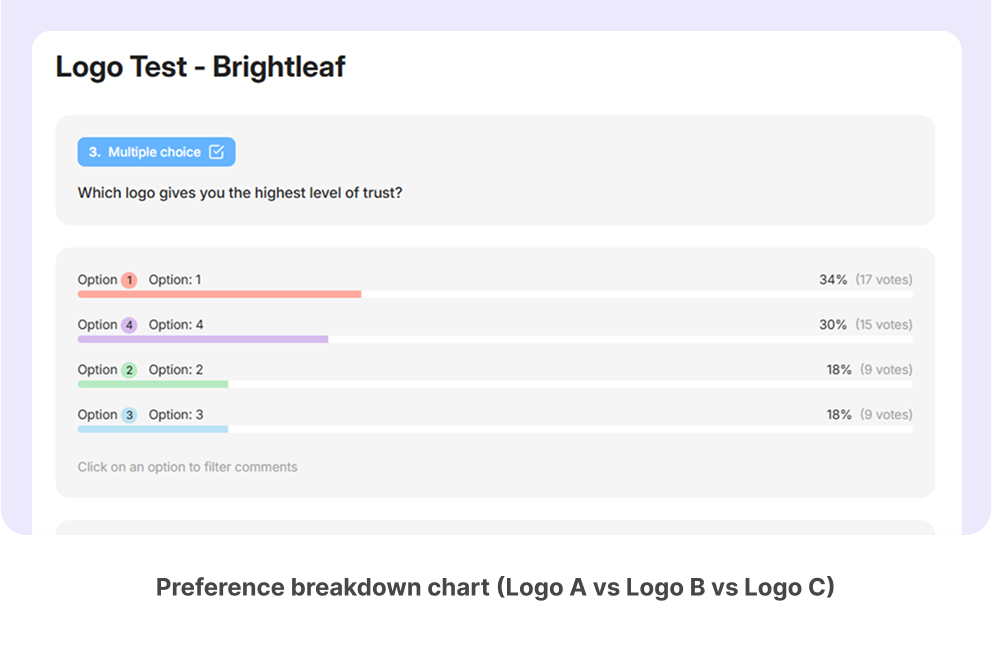Click the purple Option 4 number badge
Viewport: 992px width, 646px height.
129,325
